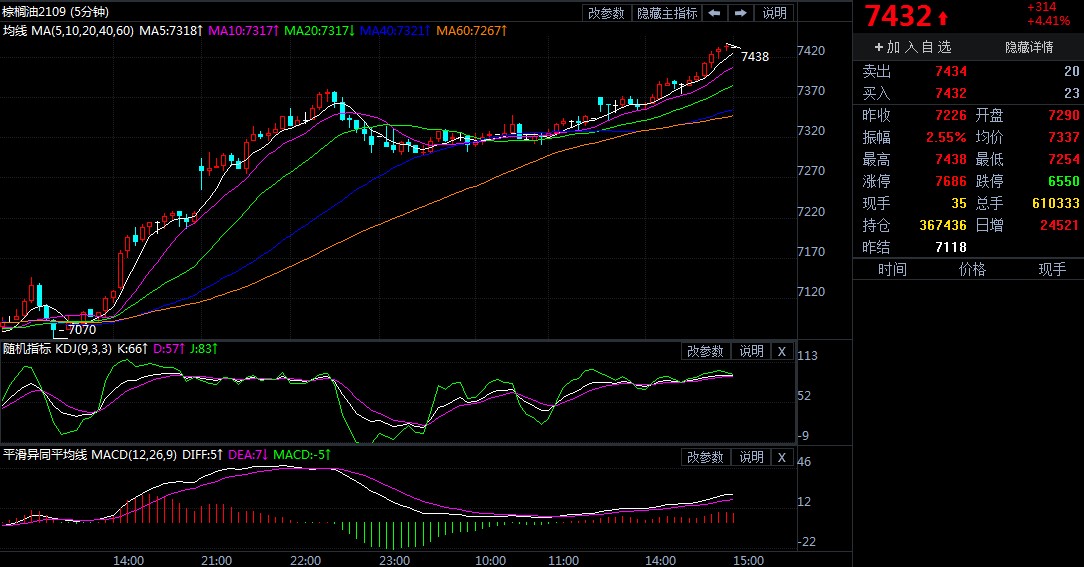
Task: Close the MACD indicator panel with X
Action: point(782,457)
